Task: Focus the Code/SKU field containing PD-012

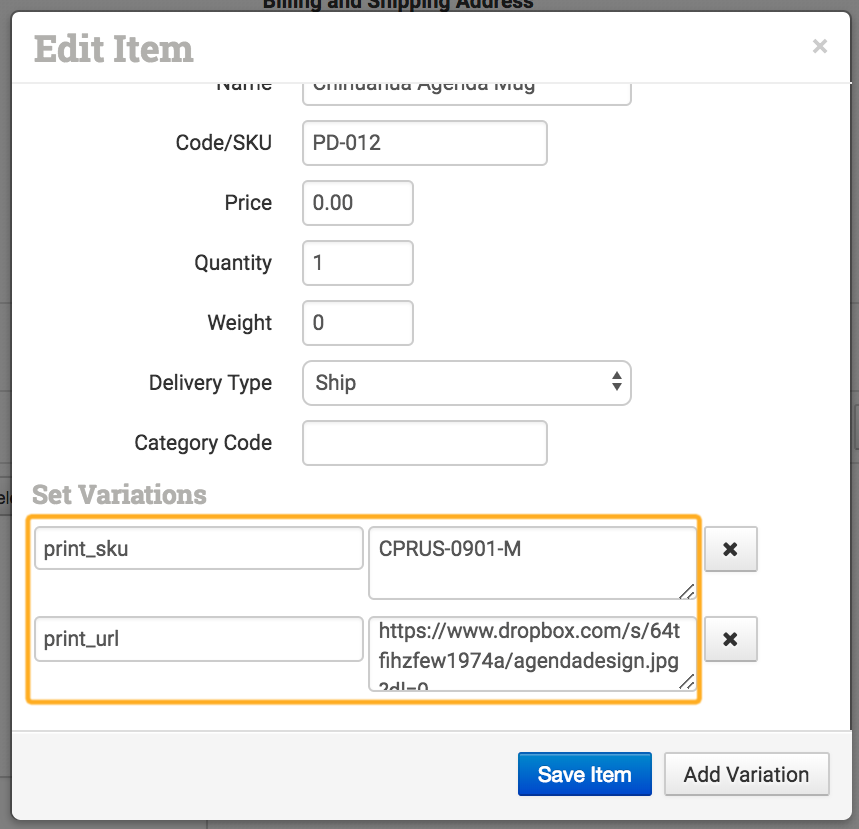Action: pos(424,143)
